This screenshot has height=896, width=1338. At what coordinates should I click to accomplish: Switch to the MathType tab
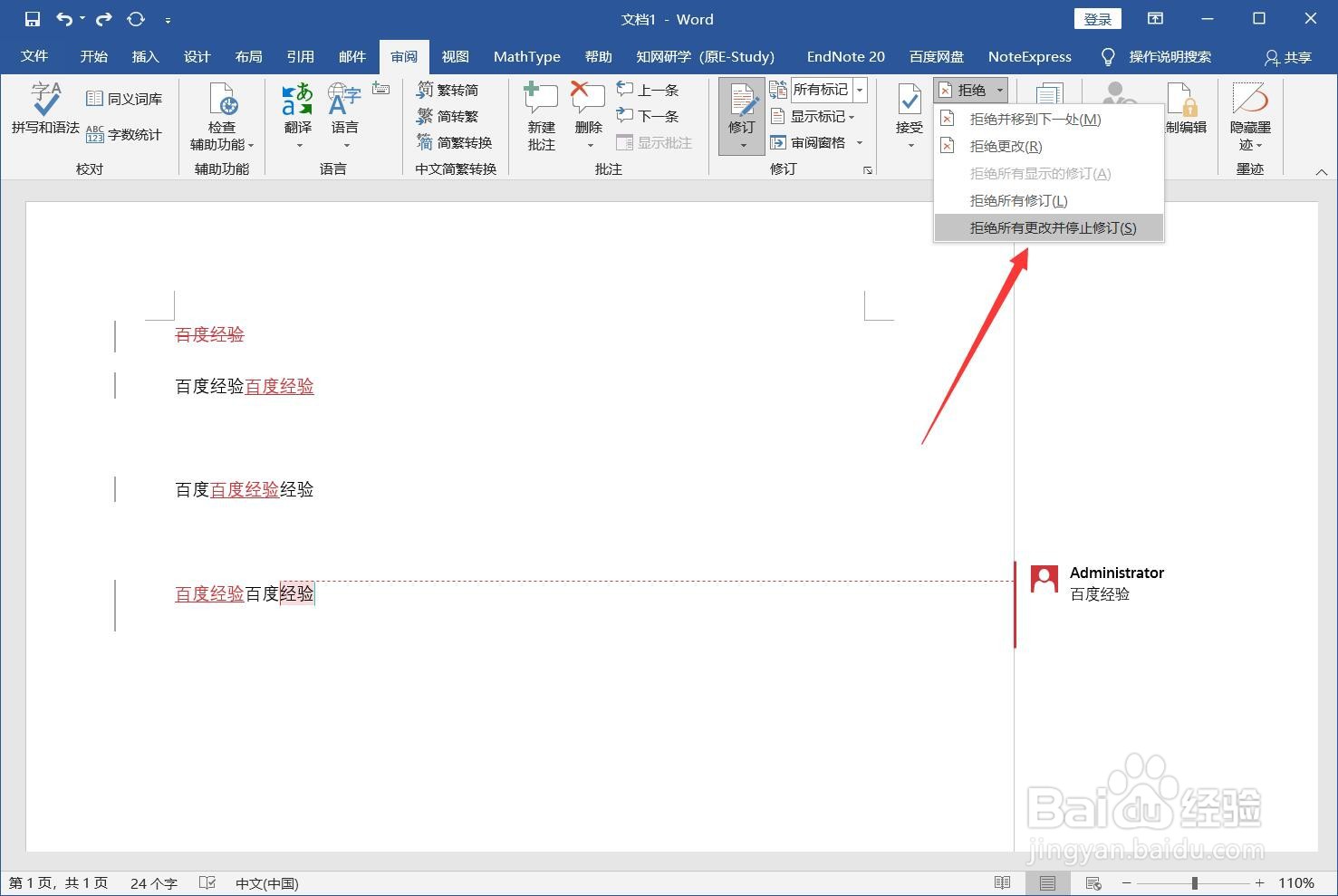point(527,56)
